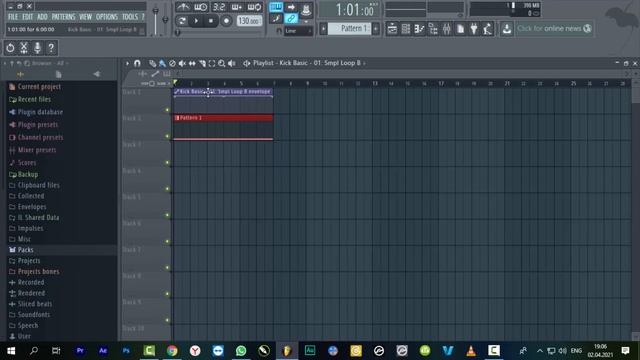This screenshot has height=360, width=640.
Task: Open Chrome from the Windows taskbar
Action: [x=172, y=351]
